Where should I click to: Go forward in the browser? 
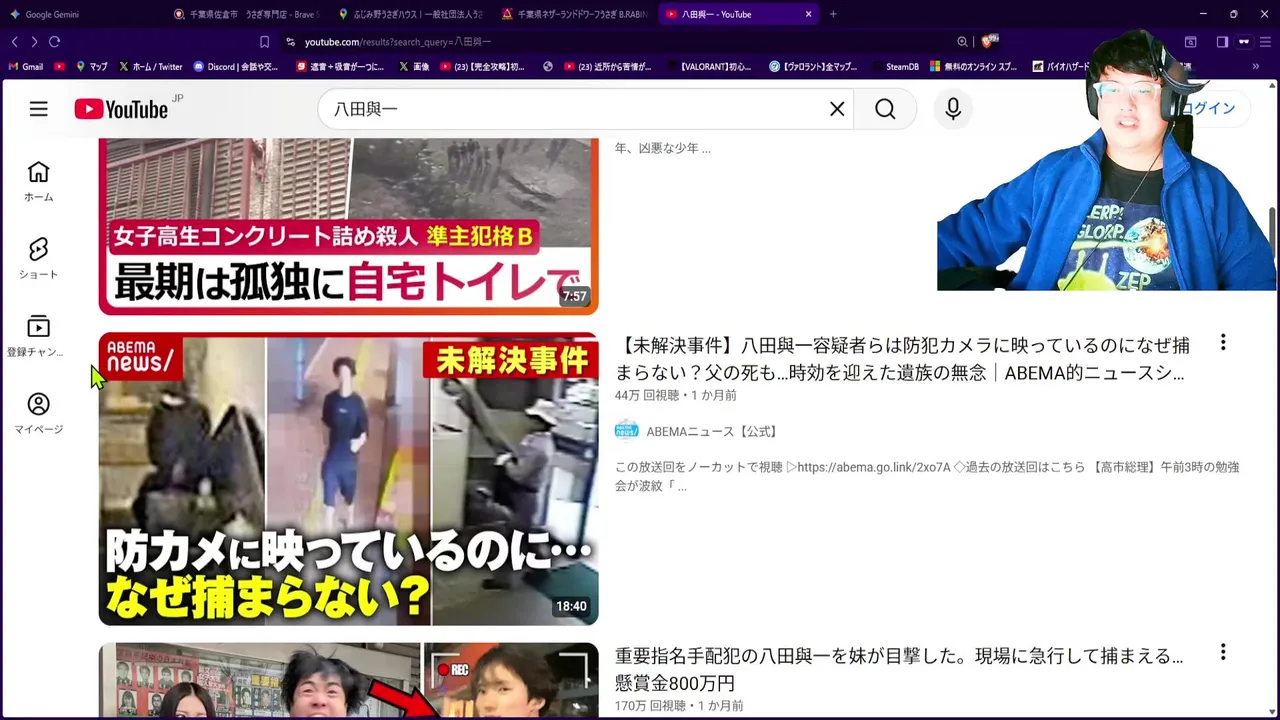(x=34, y=41)
